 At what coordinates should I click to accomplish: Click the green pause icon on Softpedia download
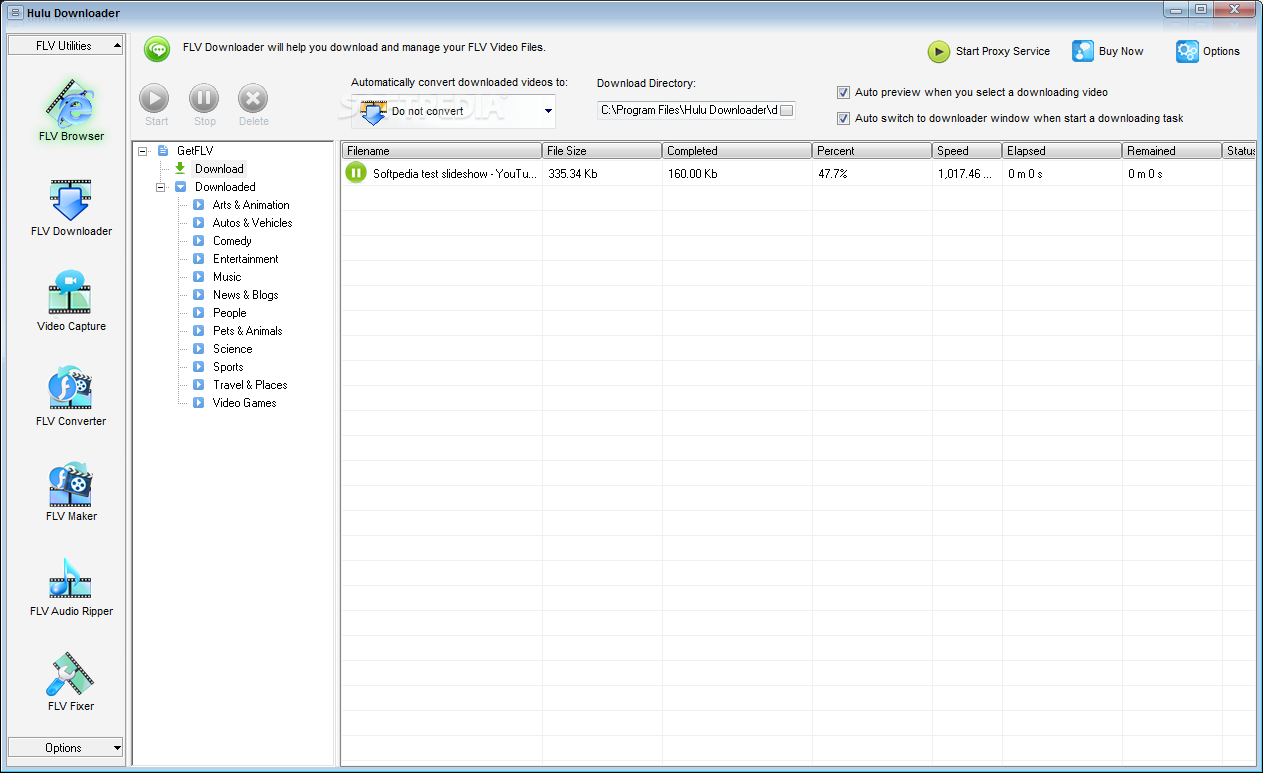pos(356,173)
